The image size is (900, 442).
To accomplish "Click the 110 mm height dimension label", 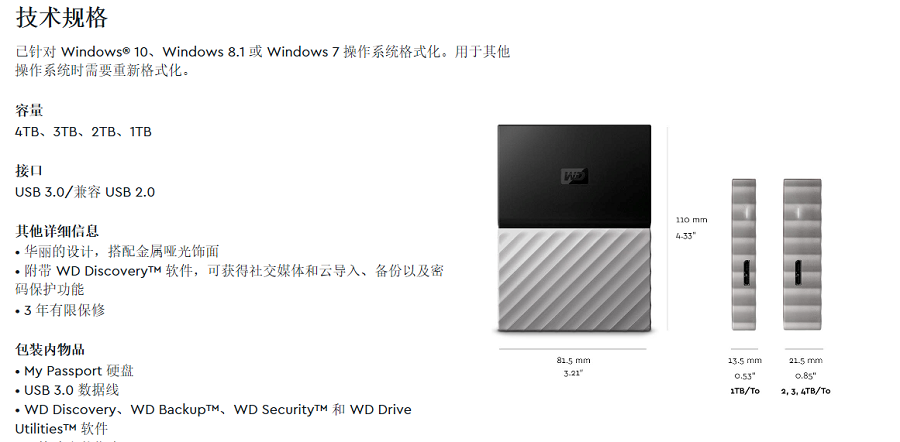I will [692, 220].
